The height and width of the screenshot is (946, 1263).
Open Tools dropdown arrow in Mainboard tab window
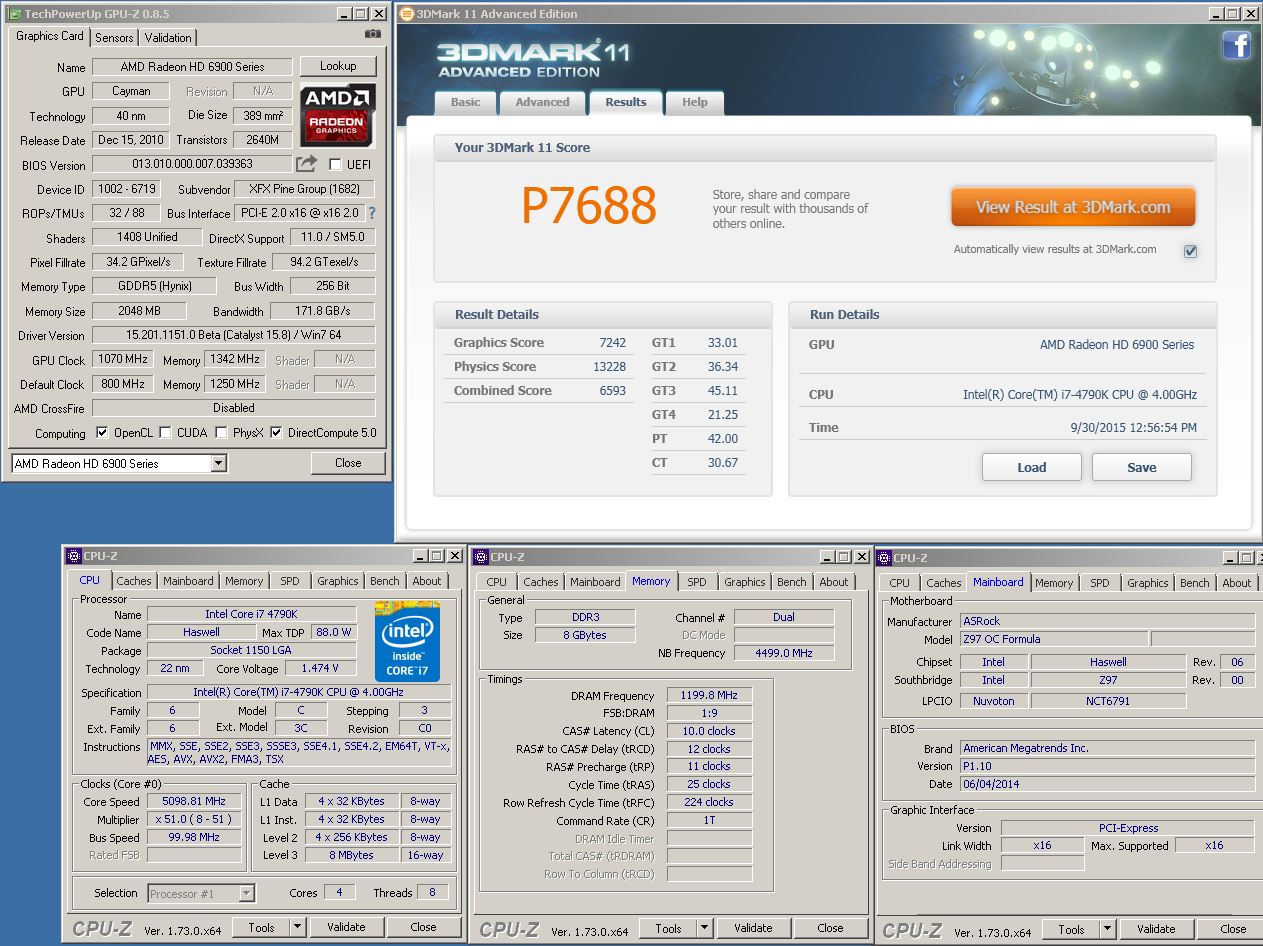pyautogui.click(x=1107, y=929)
